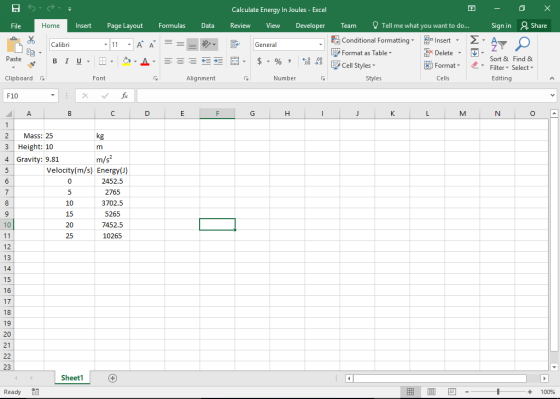This screenshot has height=399, width=560.
Task: Toggle Top Align
Action: tap(168, 44)
